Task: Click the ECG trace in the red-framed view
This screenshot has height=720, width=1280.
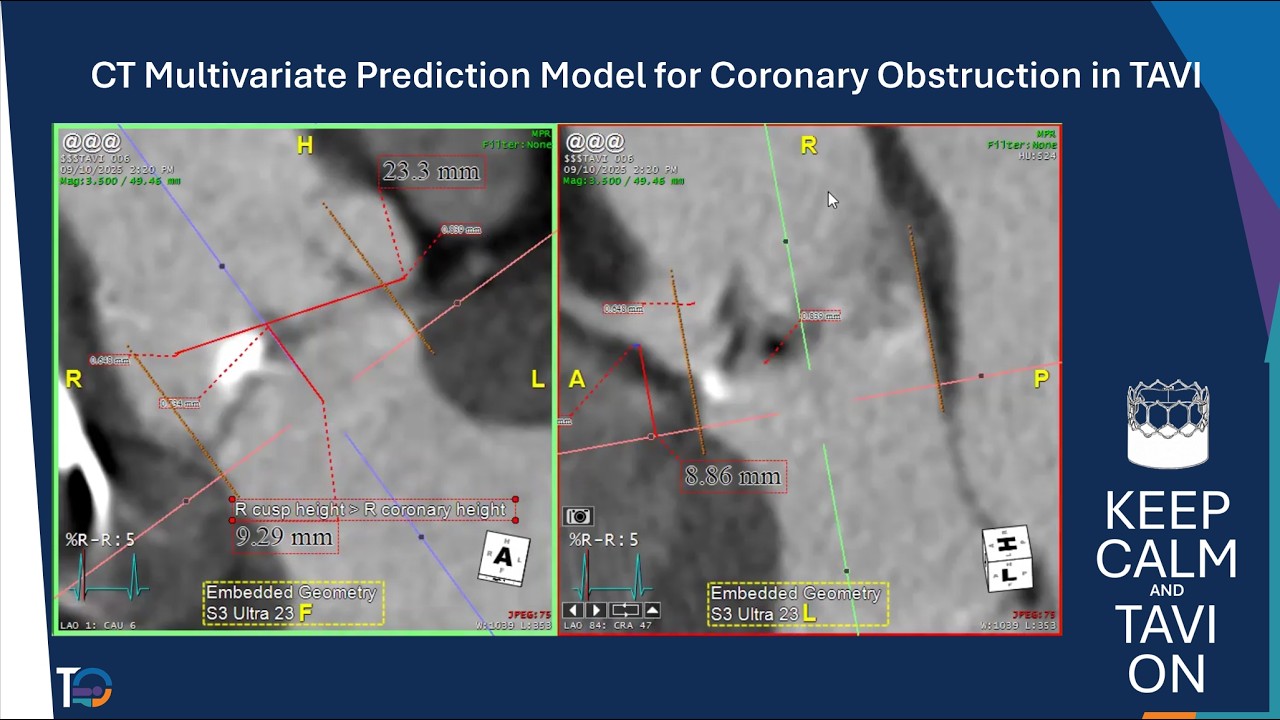Action: [x=611, y=577]
